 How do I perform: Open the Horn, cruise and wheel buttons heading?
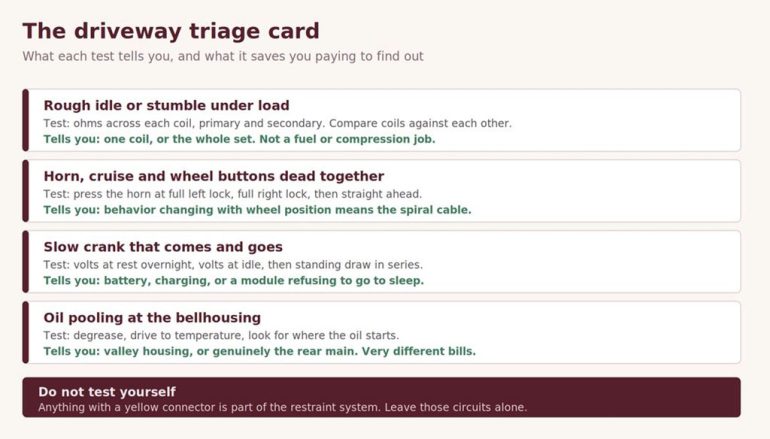pos(214,176)
